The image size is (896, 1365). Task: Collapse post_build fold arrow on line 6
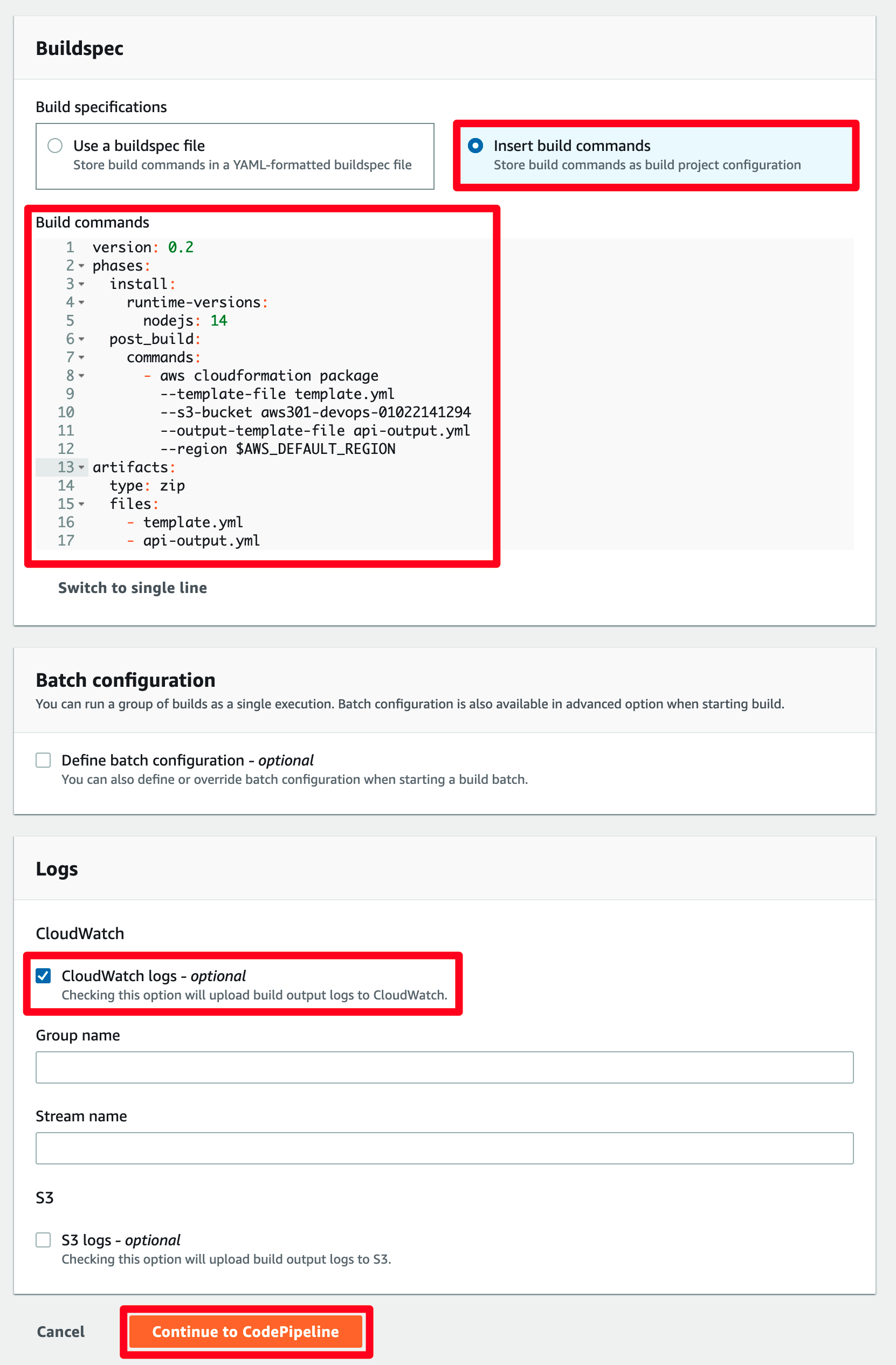click(81, 340)
